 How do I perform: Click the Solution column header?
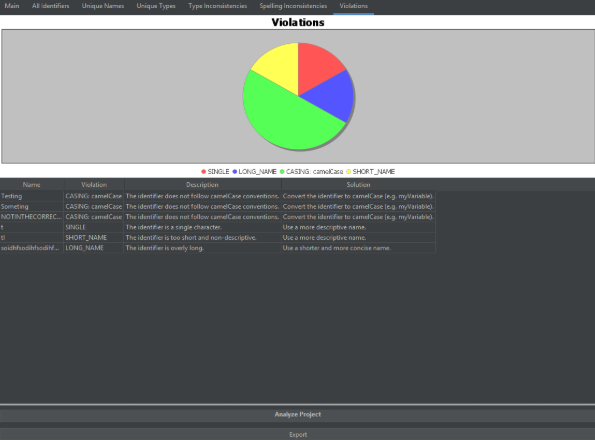pos(358,185)
